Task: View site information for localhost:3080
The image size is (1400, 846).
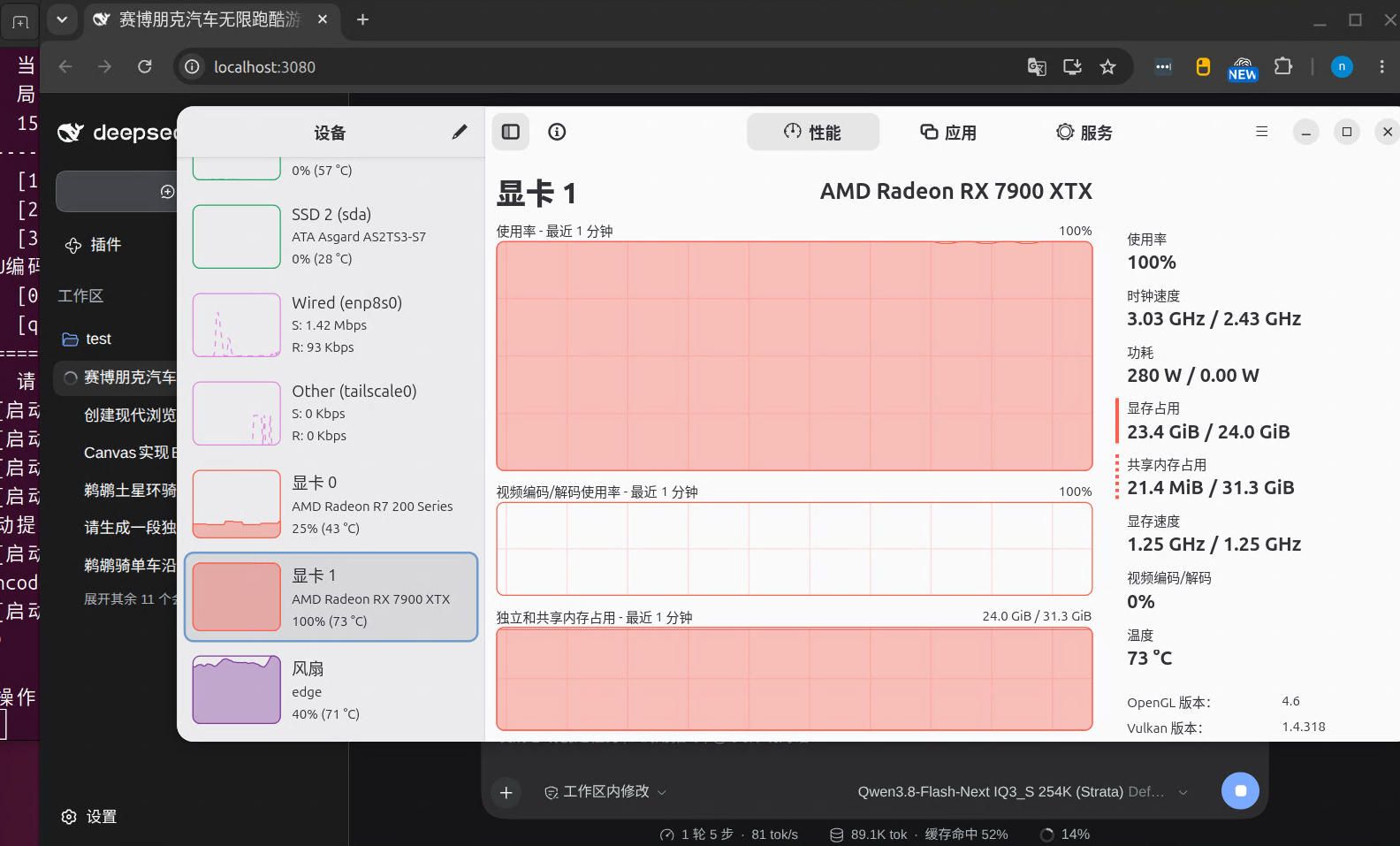Action: [x=192, y=66]
